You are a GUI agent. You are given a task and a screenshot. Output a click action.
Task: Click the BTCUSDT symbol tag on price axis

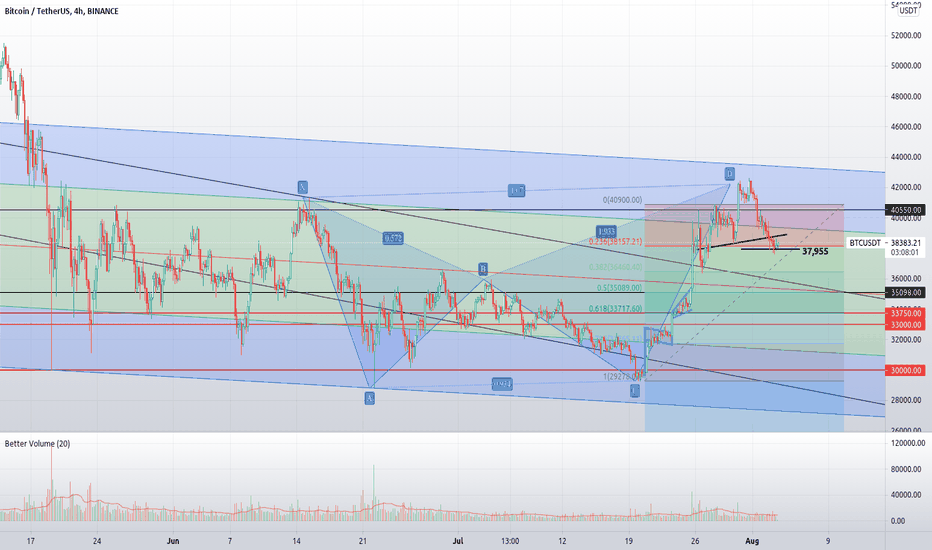[865, 243]
